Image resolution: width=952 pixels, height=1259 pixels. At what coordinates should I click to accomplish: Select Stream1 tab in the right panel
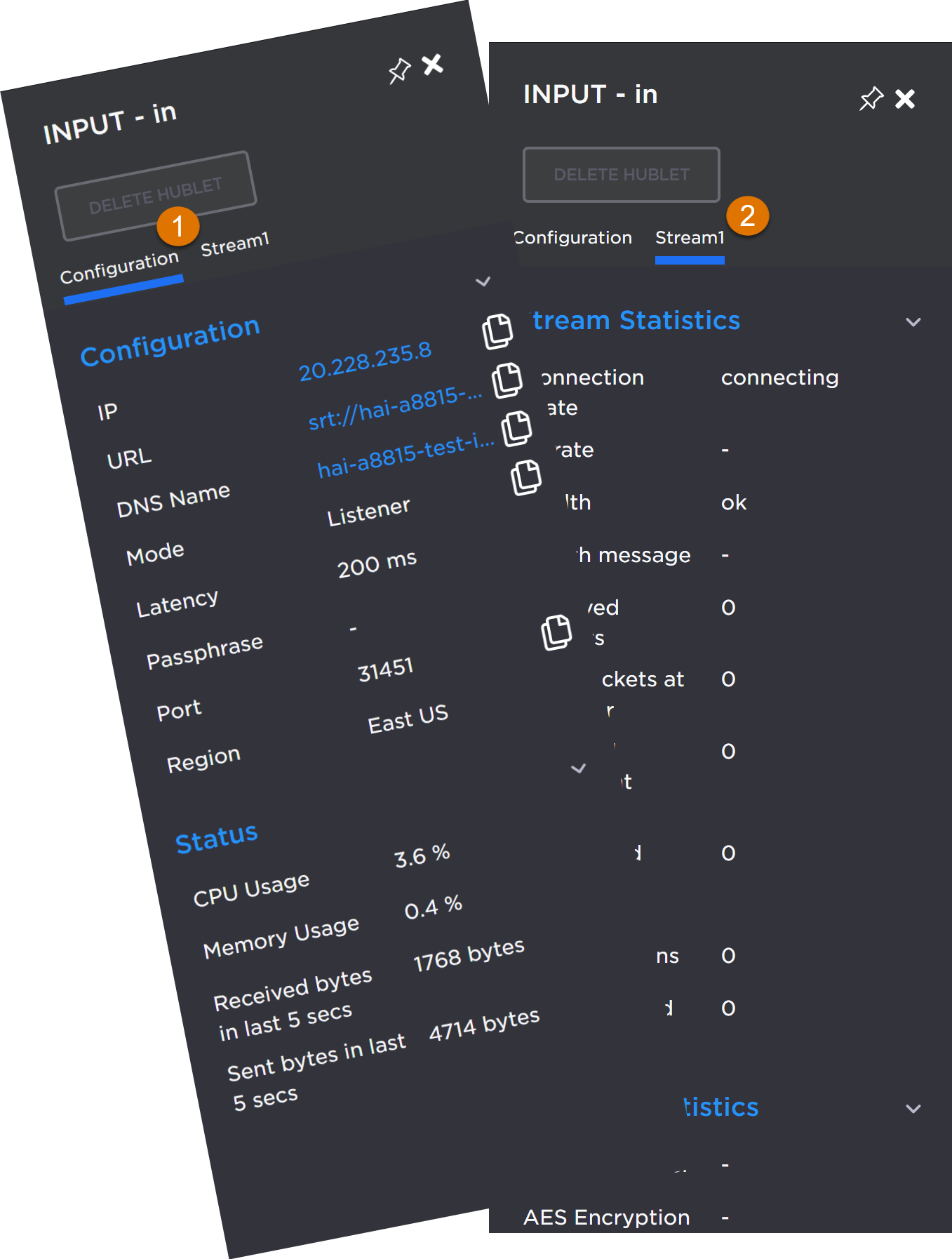[x=689, y=238]
